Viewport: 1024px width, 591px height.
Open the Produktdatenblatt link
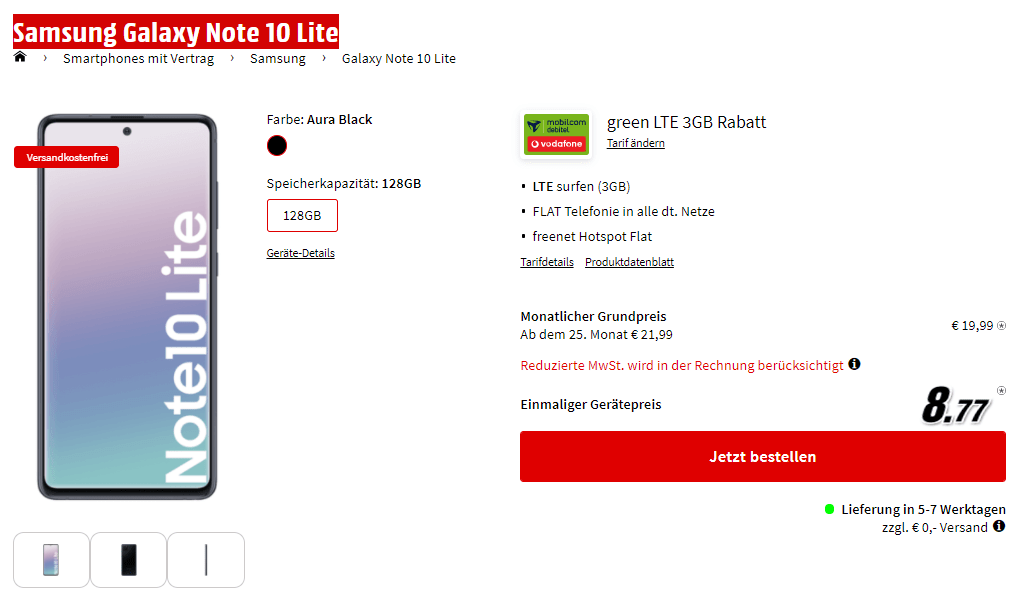630,262
